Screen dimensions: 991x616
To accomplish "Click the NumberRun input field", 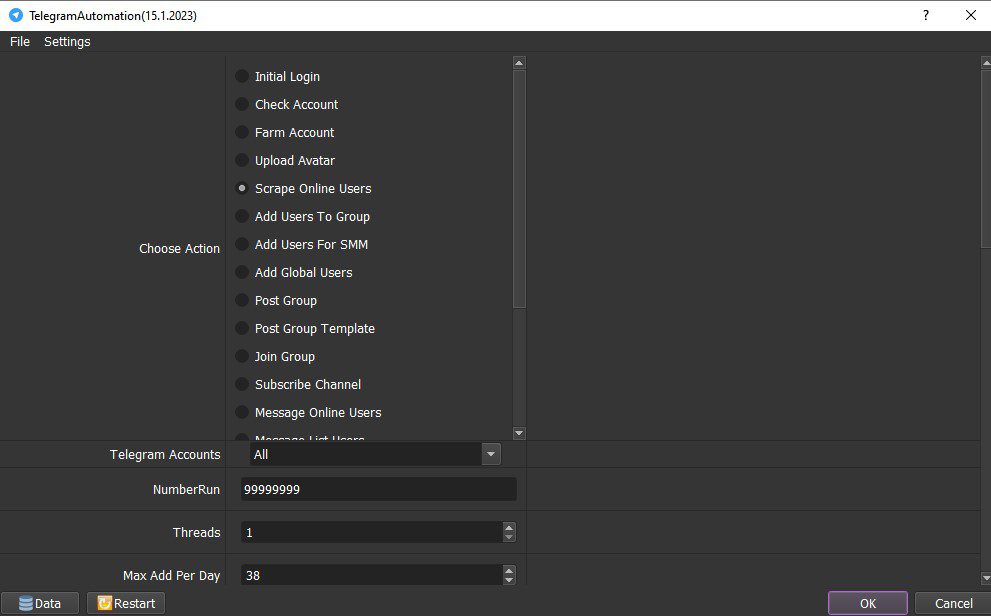I will (379, 489).
